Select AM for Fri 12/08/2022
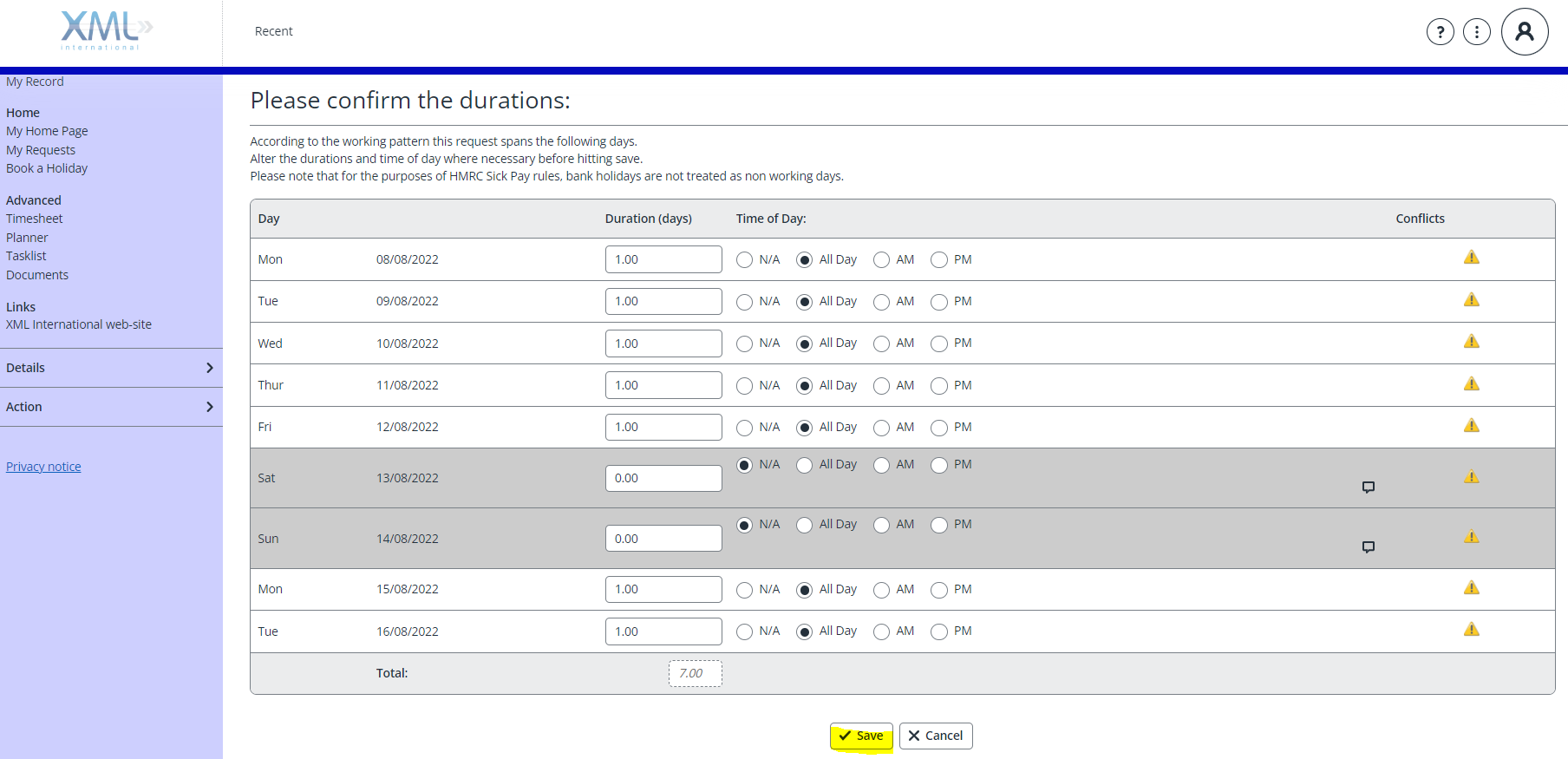This screenshot has height=759, width=1568. (x=881, y=428)
